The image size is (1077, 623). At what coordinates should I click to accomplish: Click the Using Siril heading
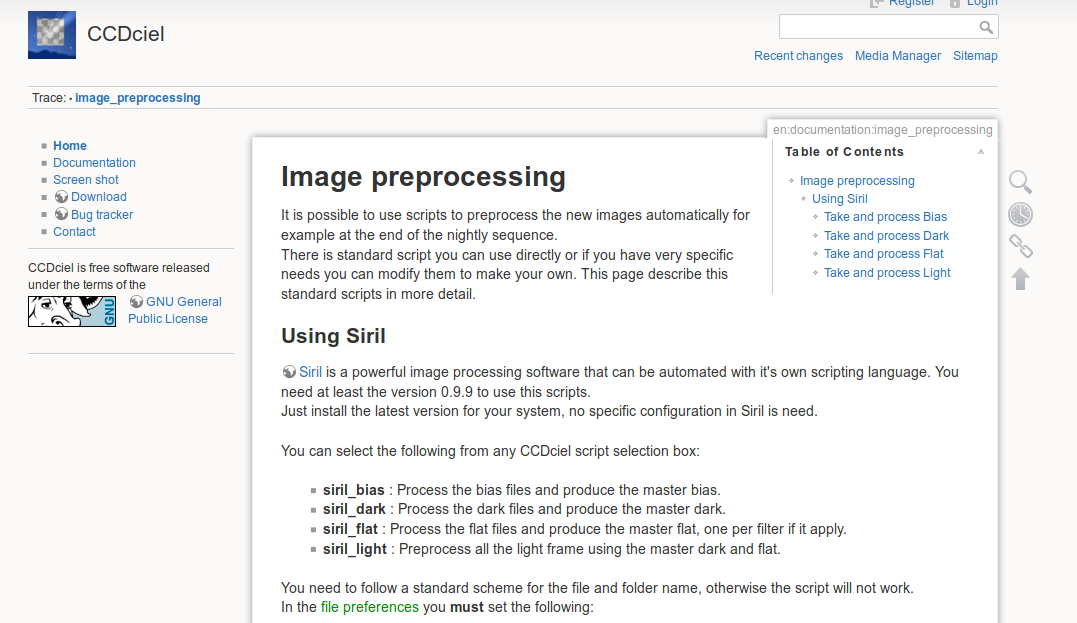pyautogui.click(x=333, y=336)
